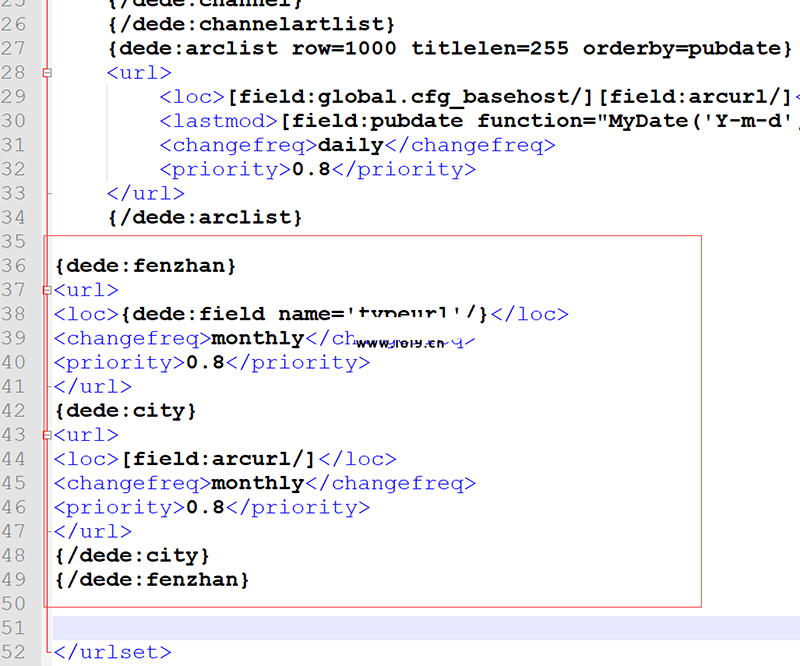800x666 pixels.
Task: Click line number 36 in the margin
Action: click(x=14, y=266)
